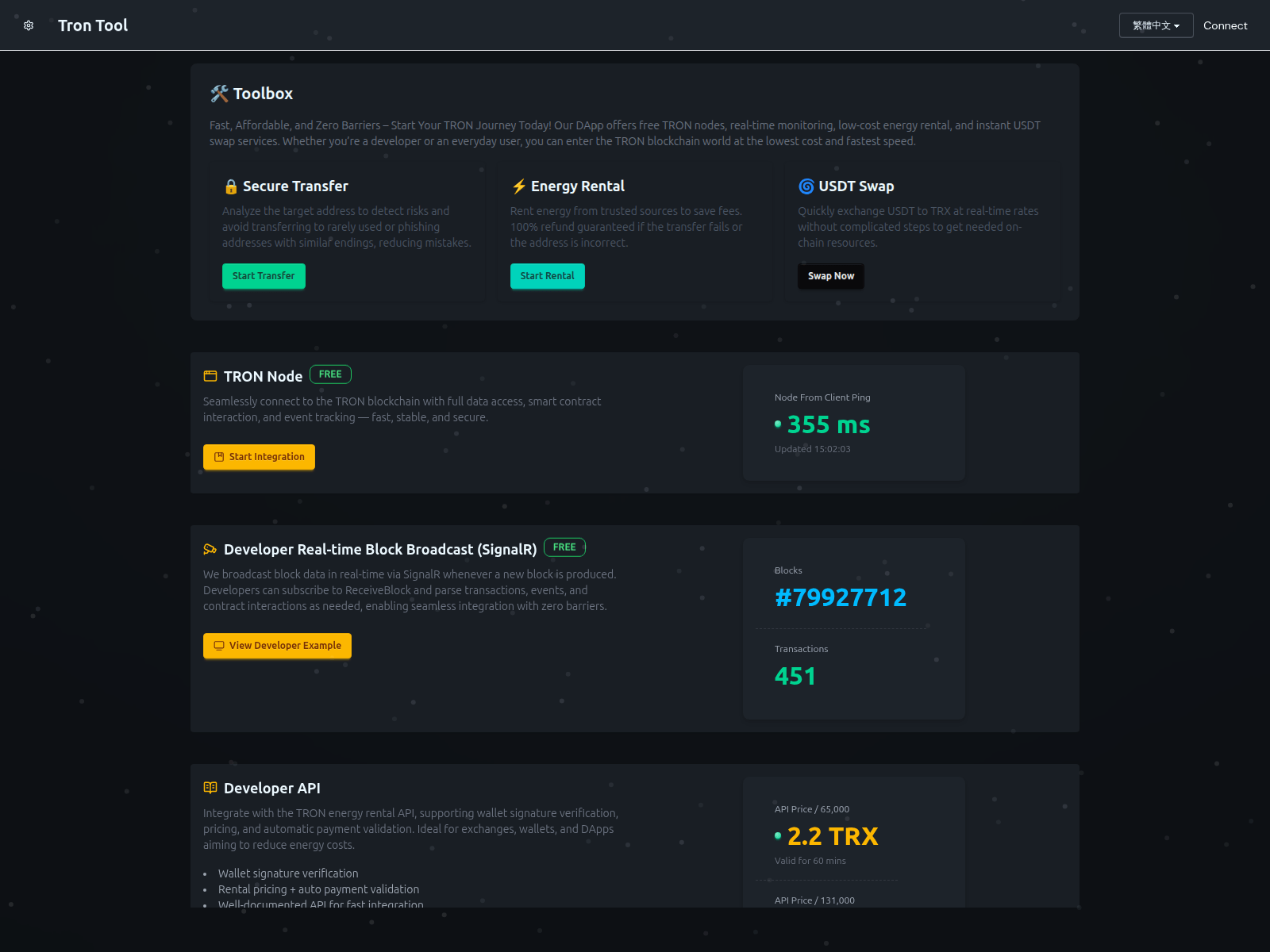Click the Start Rental button
Image resolution: width=1270 pixels, height=952 pixels.
tap(548, 276)
